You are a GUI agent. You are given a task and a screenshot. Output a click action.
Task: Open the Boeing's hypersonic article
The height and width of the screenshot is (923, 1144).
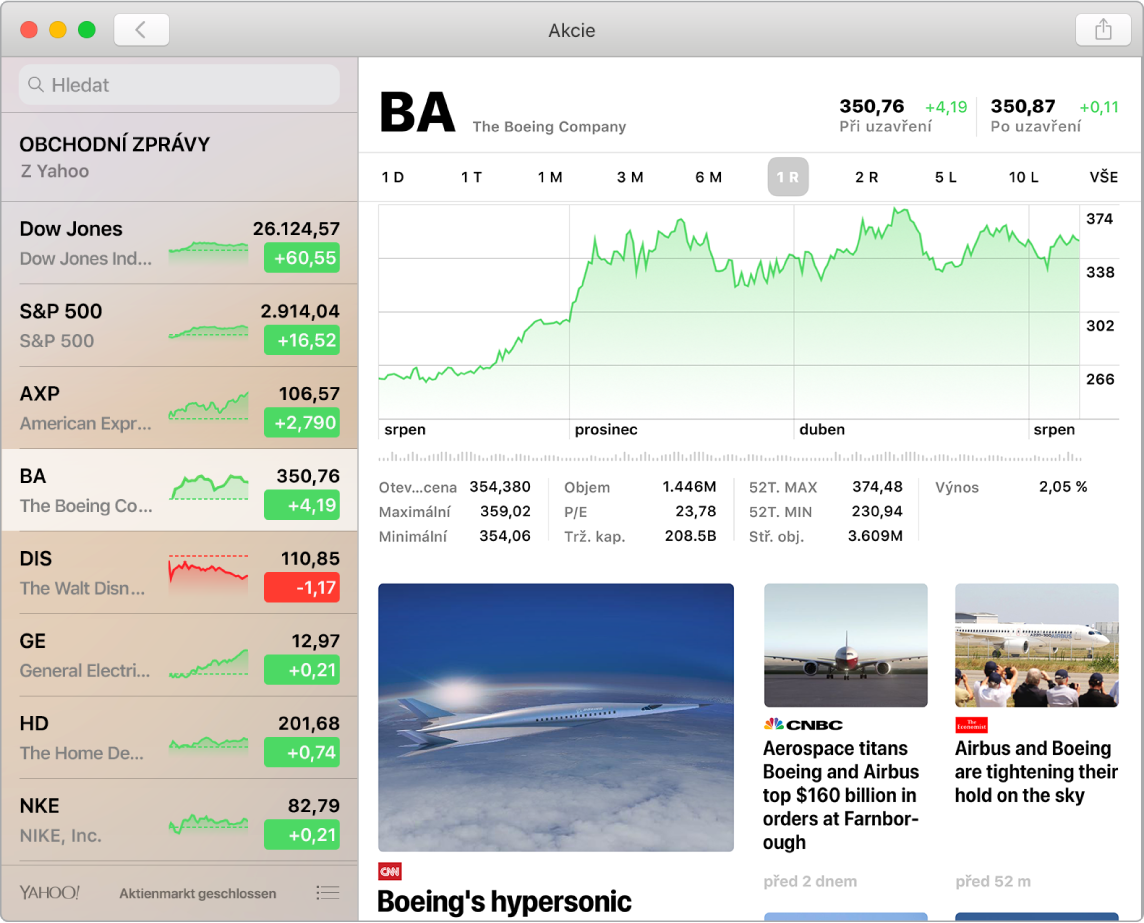(x=504, y=899)
